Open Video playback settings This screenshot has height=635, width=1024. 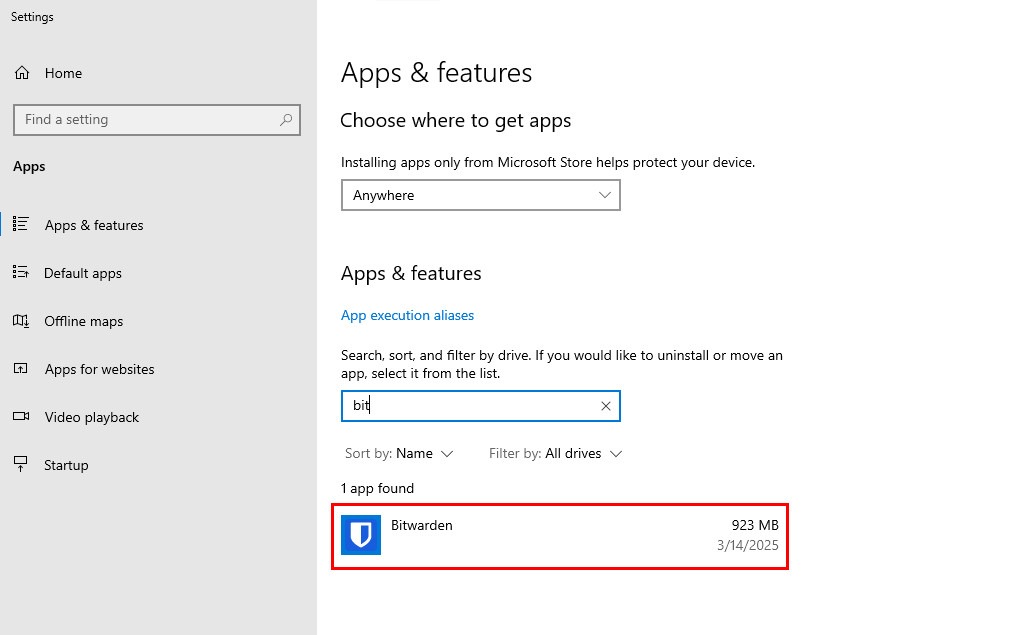pos(91,417)
